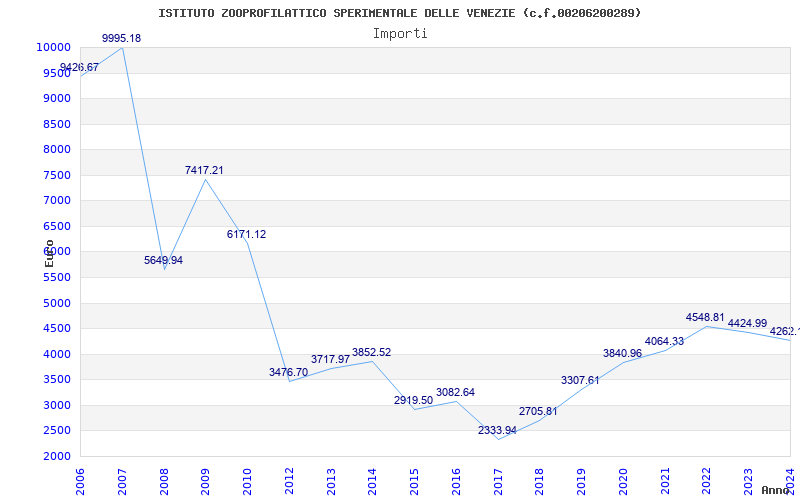The height and width of the screenshot is (500, 800).
Task: Select x-axis year 2020
Action: (x=623, y=482)
